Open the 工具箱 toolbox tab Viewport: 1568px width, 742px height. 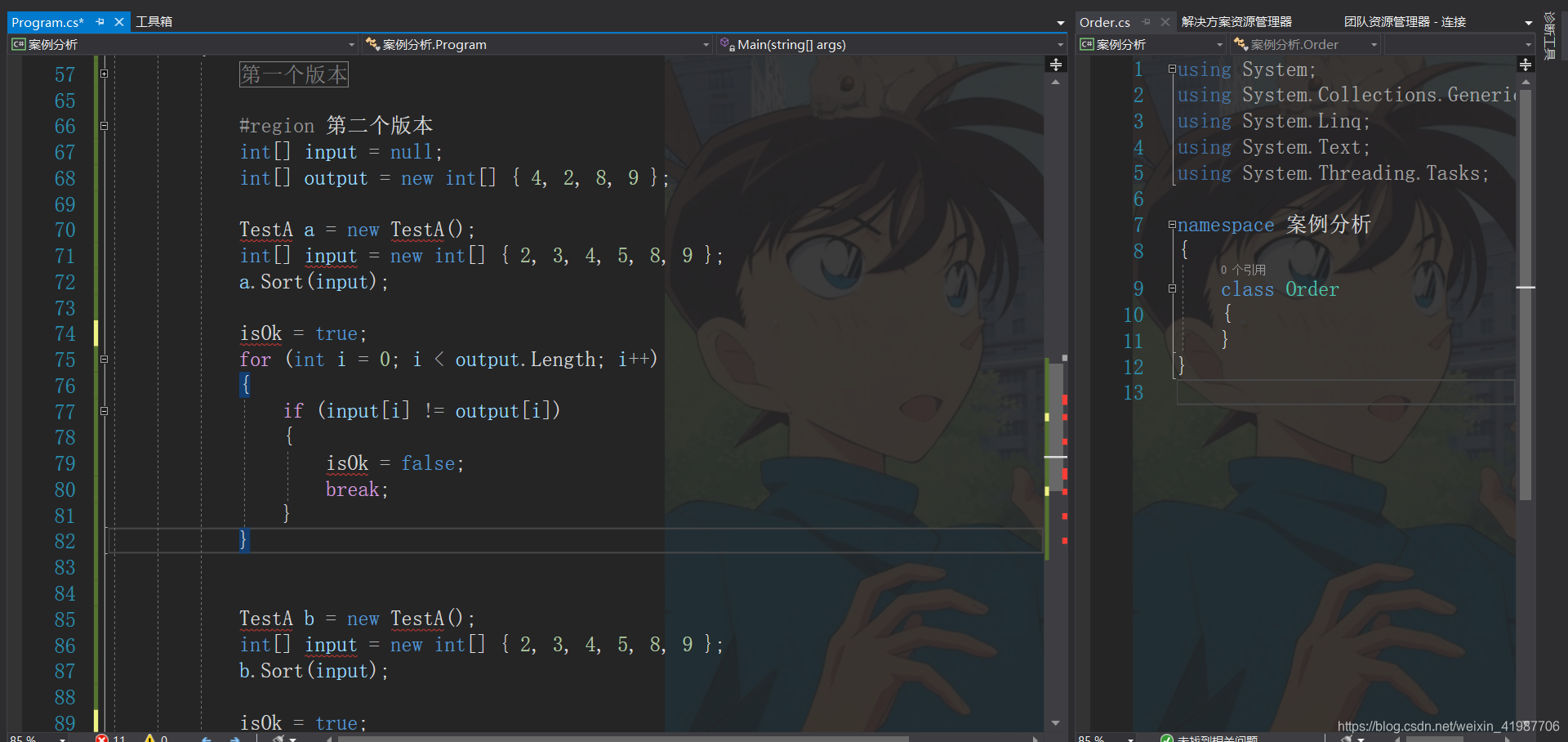[x=154, y=21]
